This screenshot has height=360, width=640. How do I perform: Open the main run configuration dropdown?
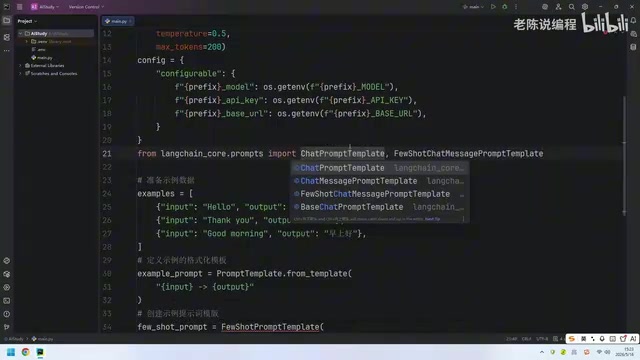click(473, 7)
